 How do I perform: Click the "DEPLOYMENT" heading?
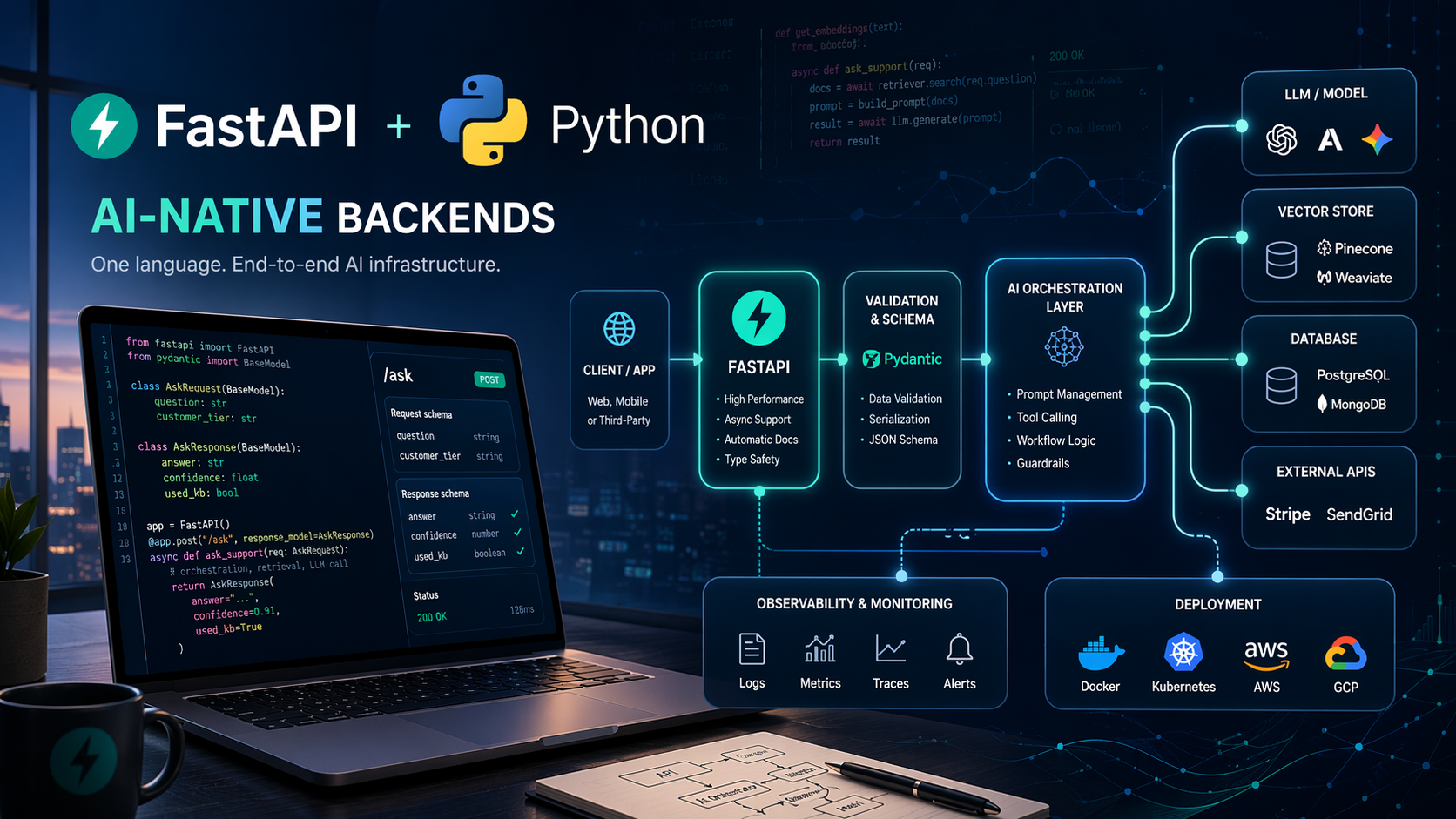[1217, 604]
